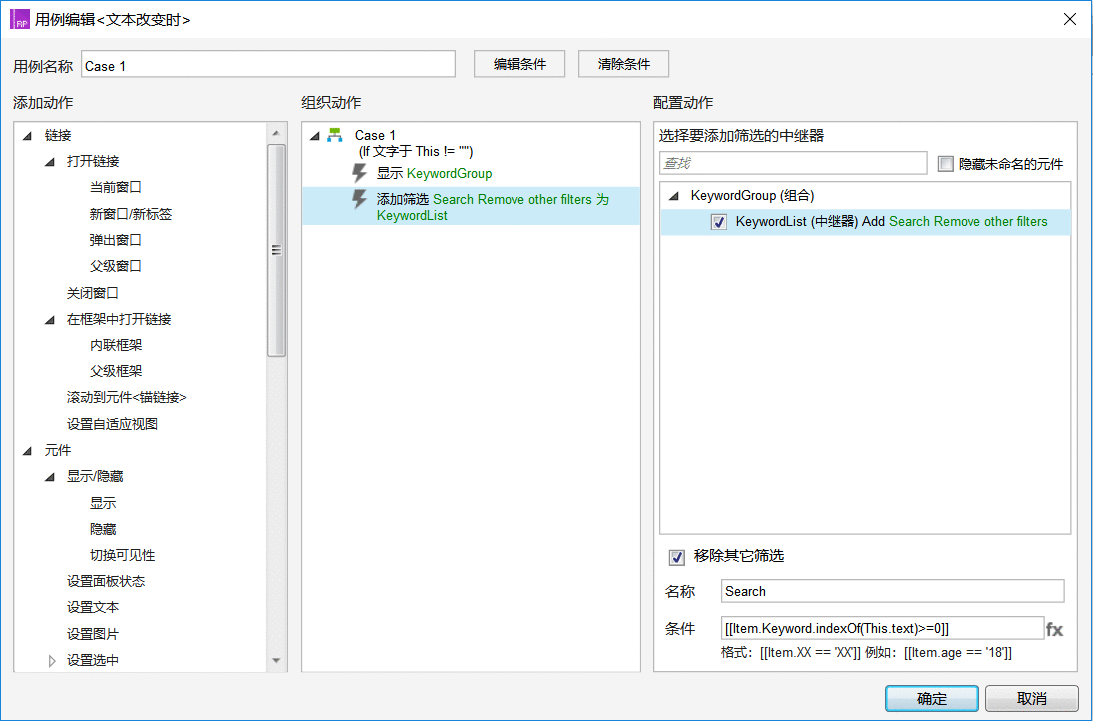The height and width of the screenshot is (721, 1093).
Task: Click lightning icon of 添加筛选 action
Action: coord(359,199)
